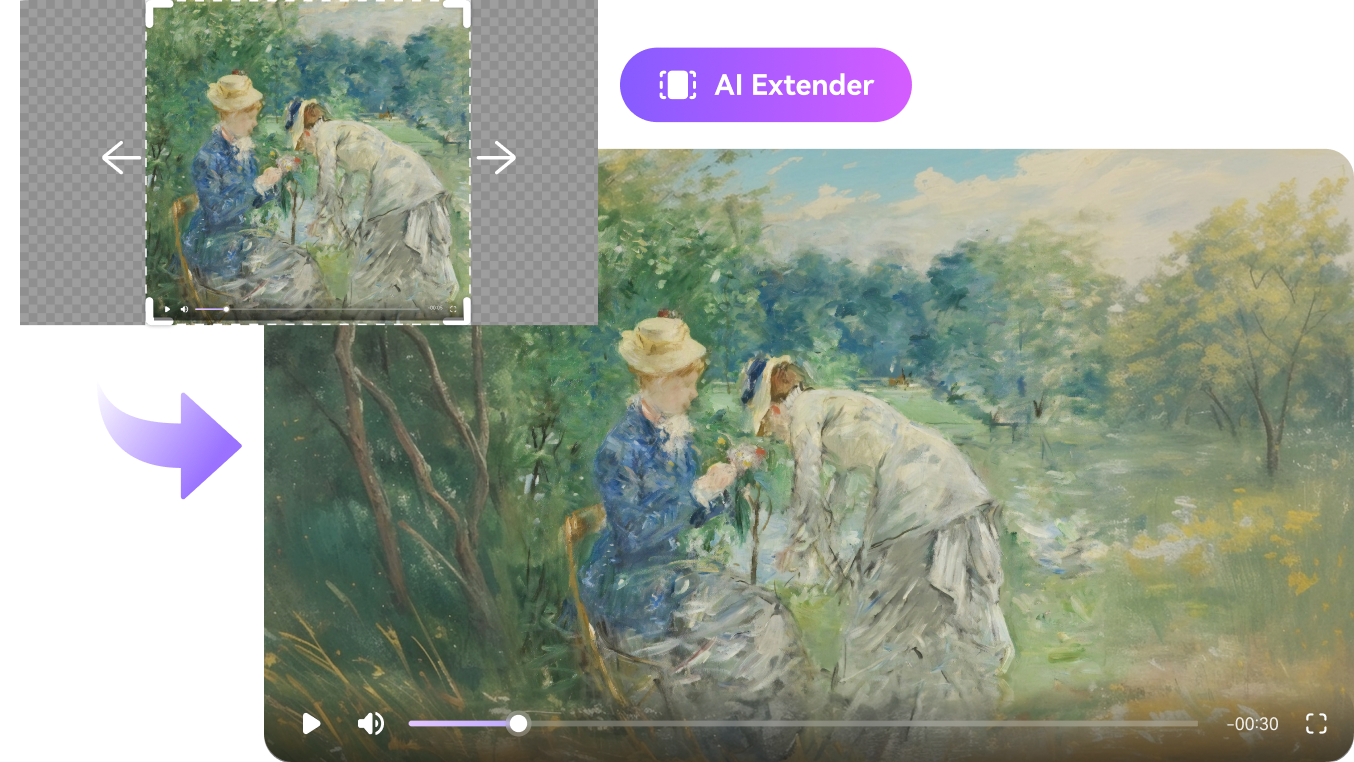Click the unplayed part of large video's timeline
This screenshot has height=762, width=1354.
[863, 723]
